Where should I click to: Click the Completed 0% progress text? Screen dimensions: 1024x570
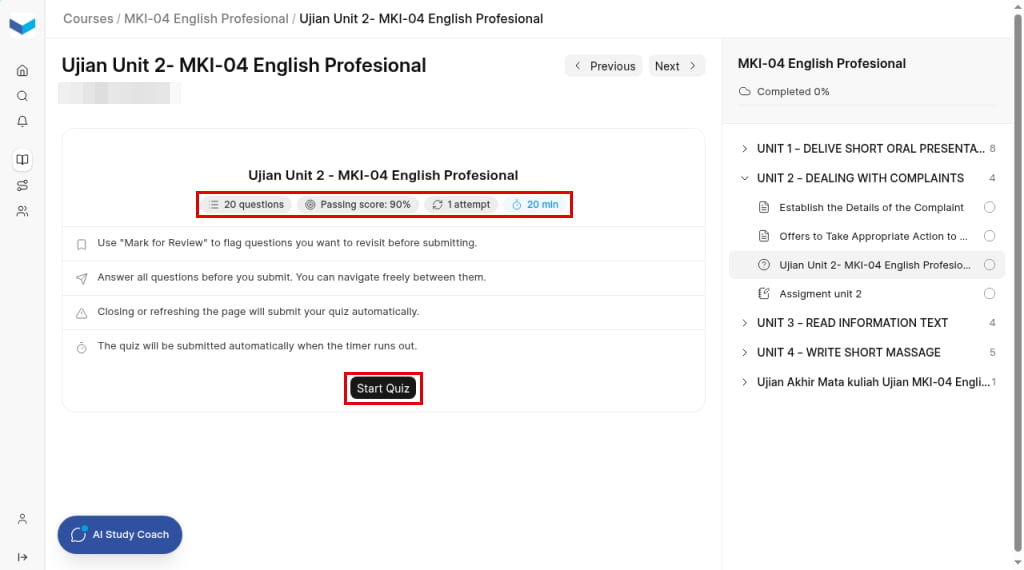click(x=793, y=91)
